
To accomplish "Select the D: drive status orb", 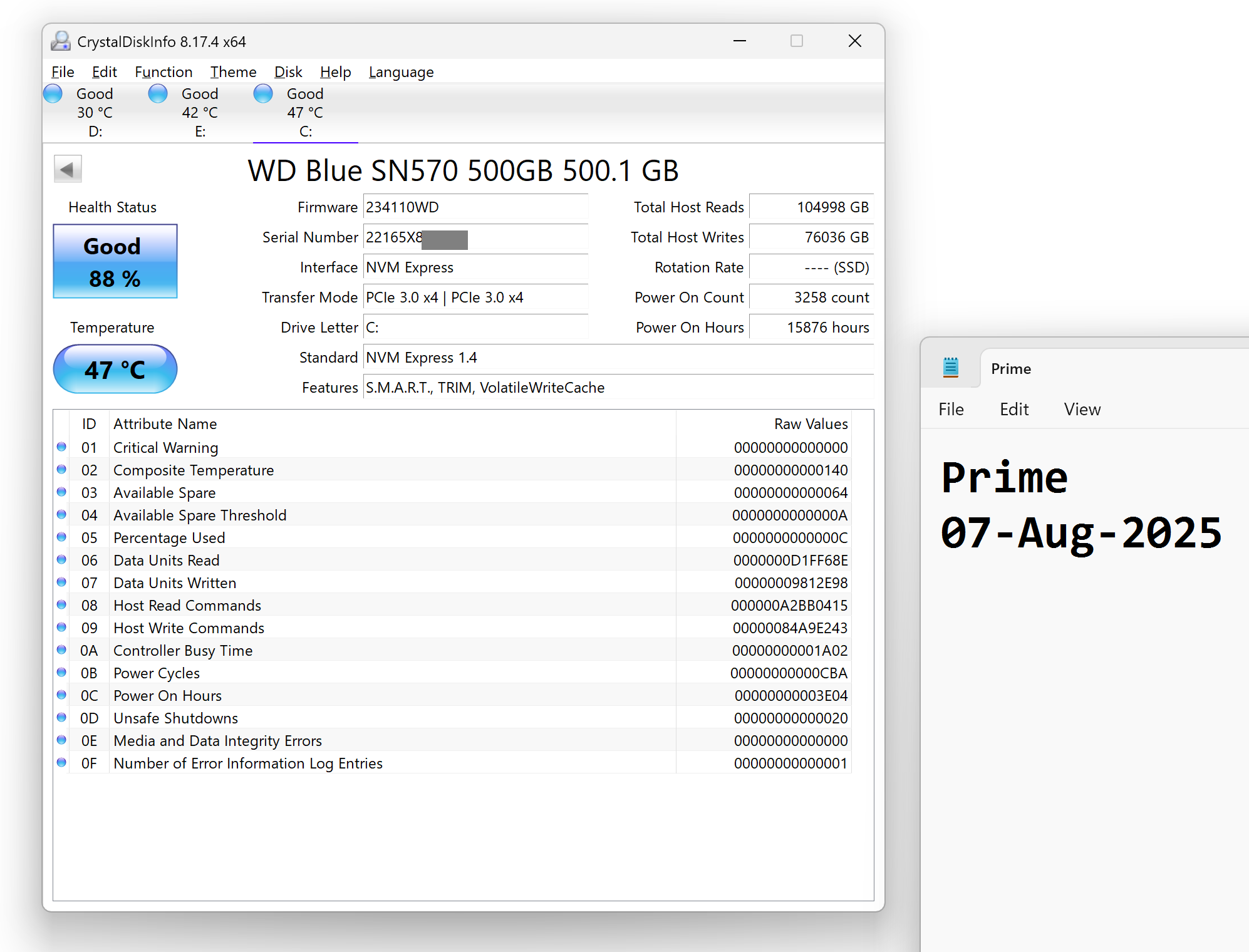I will pos(53,94).
